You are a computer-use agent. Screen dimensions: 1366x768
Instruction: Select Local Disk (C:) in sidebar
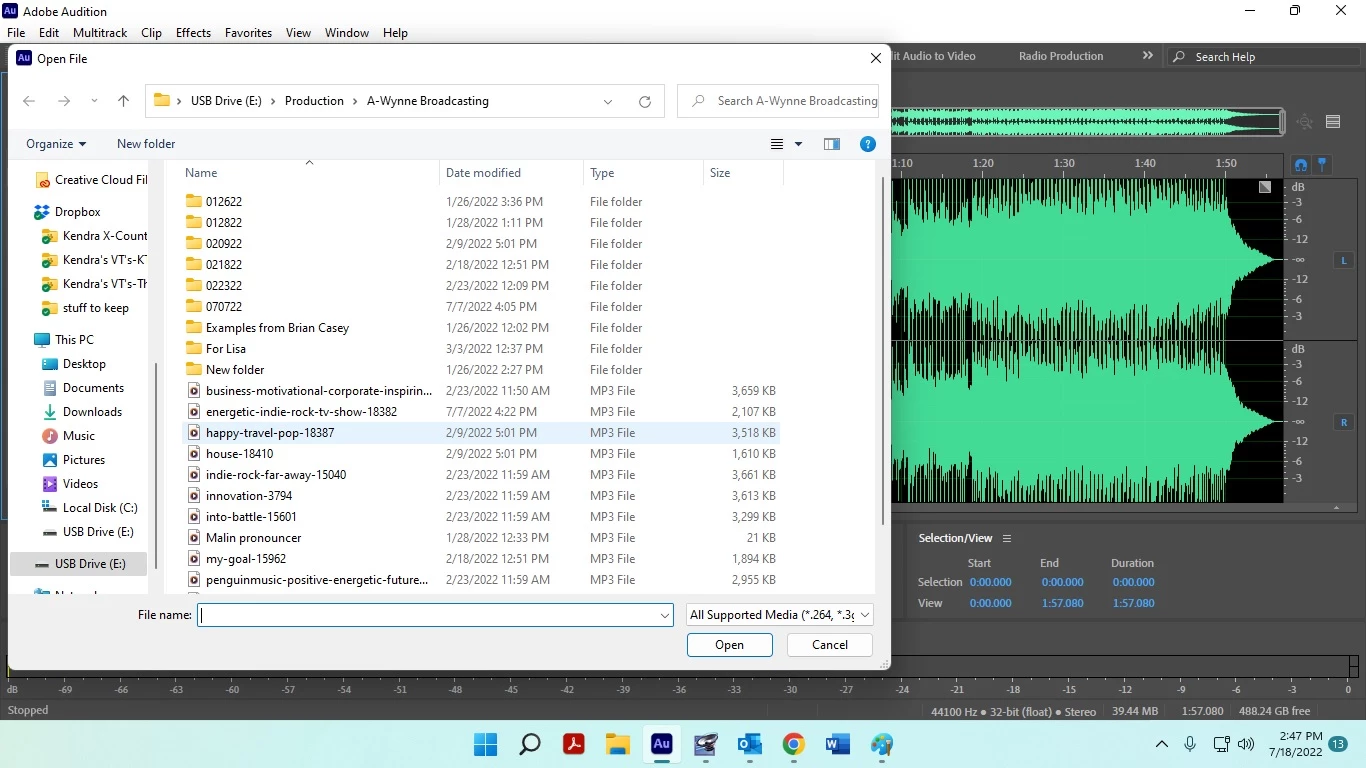(x=100, y=508)
